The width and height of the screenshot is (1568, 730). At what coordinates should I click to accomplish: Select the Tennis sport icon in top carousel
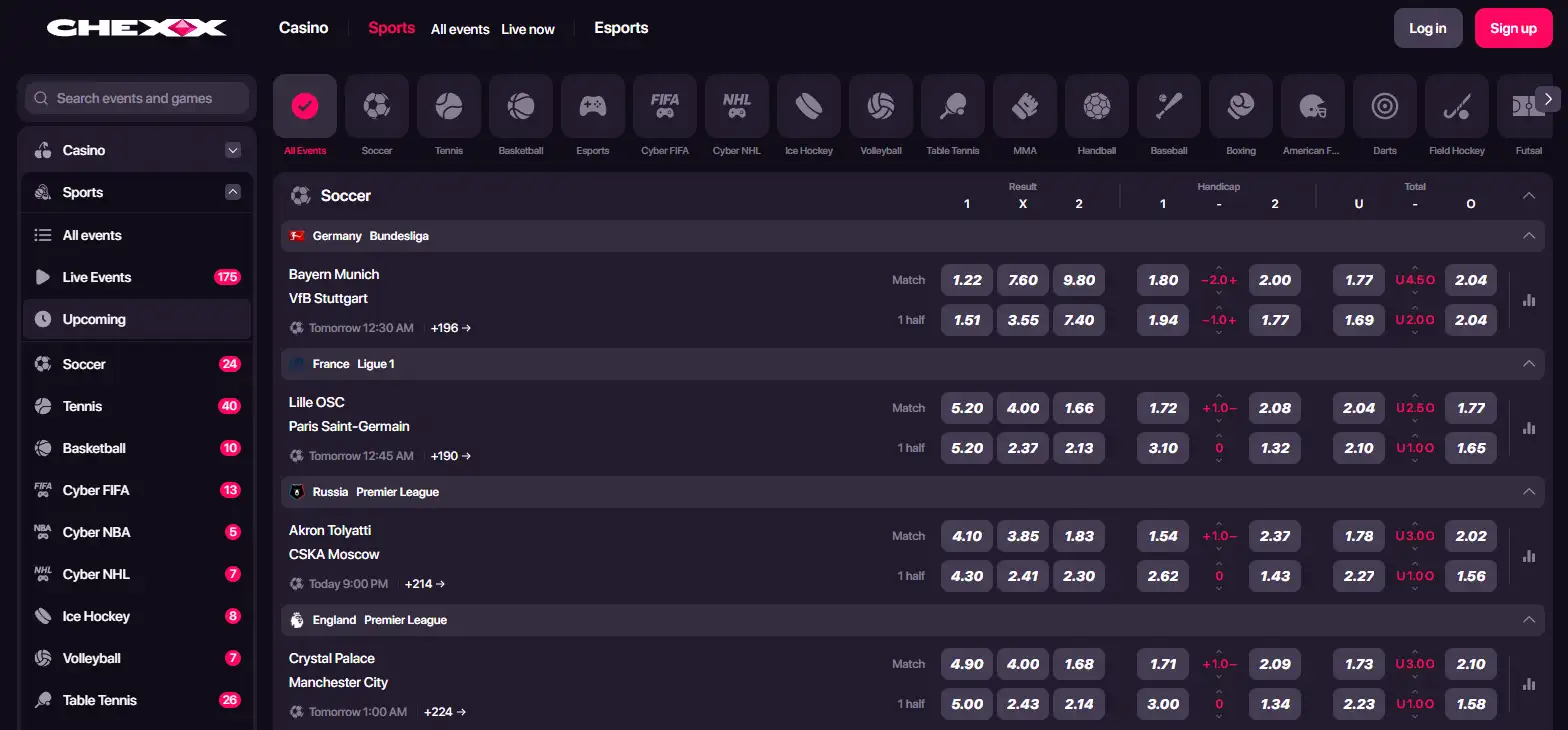click(449, 106)
